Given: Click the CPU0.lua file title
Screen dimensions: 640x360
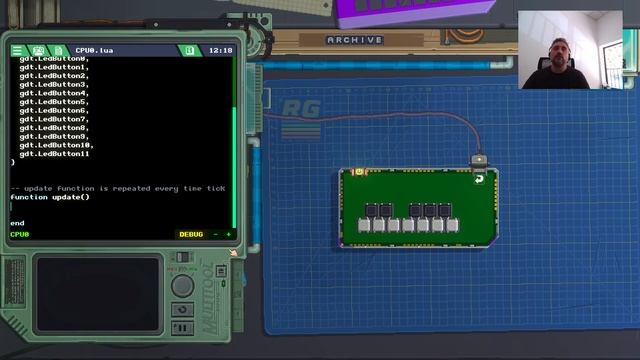Looking at the screenshot, I should 94,51.
